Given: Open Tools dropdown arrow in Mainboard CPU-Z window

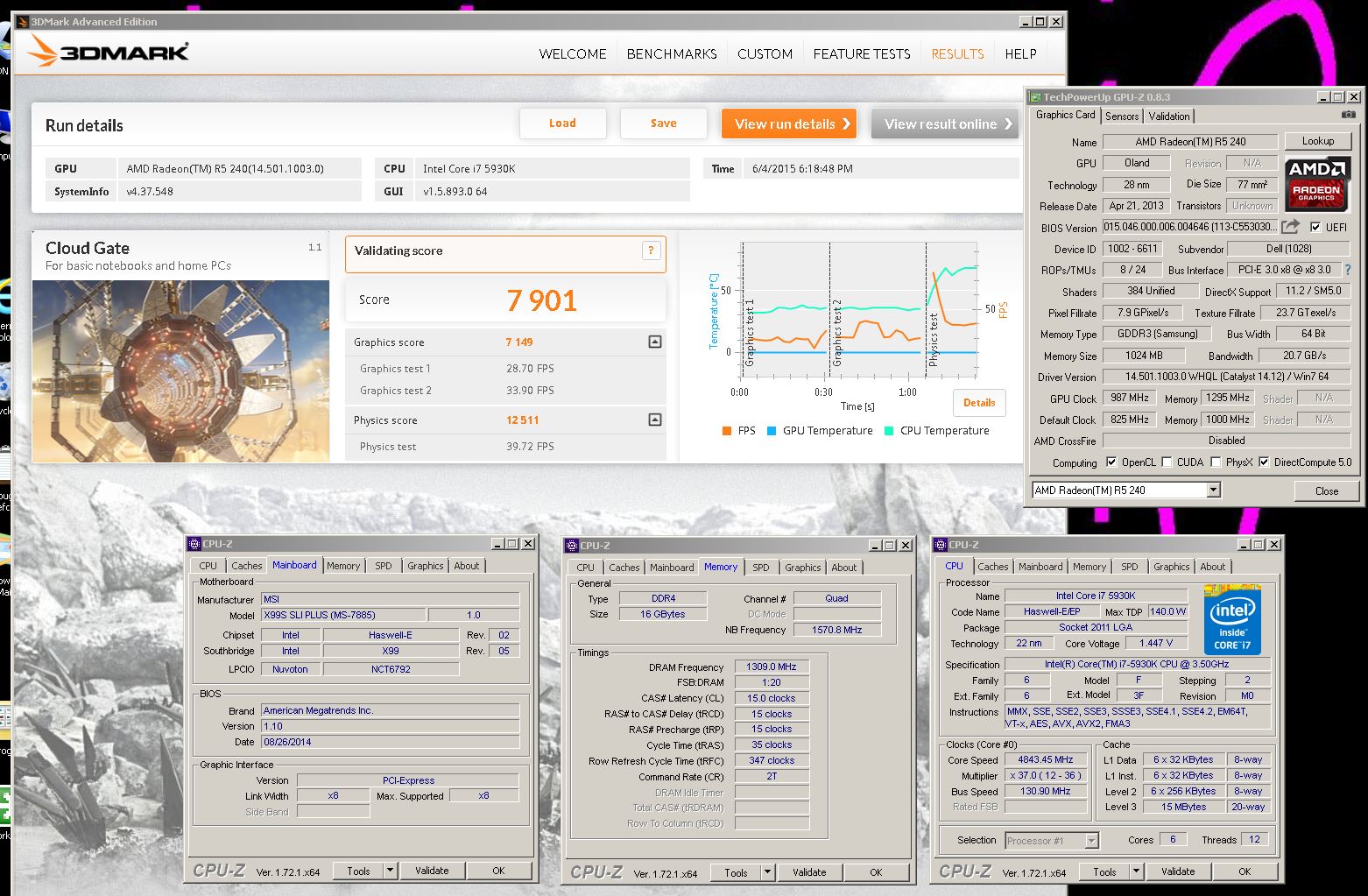Looking at the screenshot, I should (x=391, y=871).
